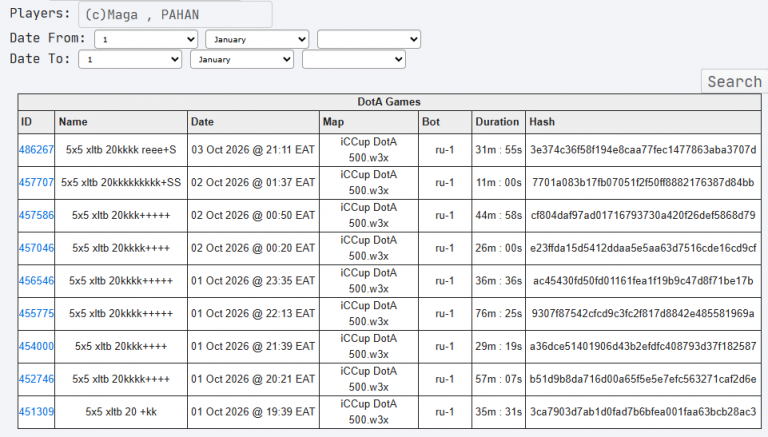Viewport: 768px width, 437px height.
Task: Open game ID 457707 link
Action: [x=36, y=182]
